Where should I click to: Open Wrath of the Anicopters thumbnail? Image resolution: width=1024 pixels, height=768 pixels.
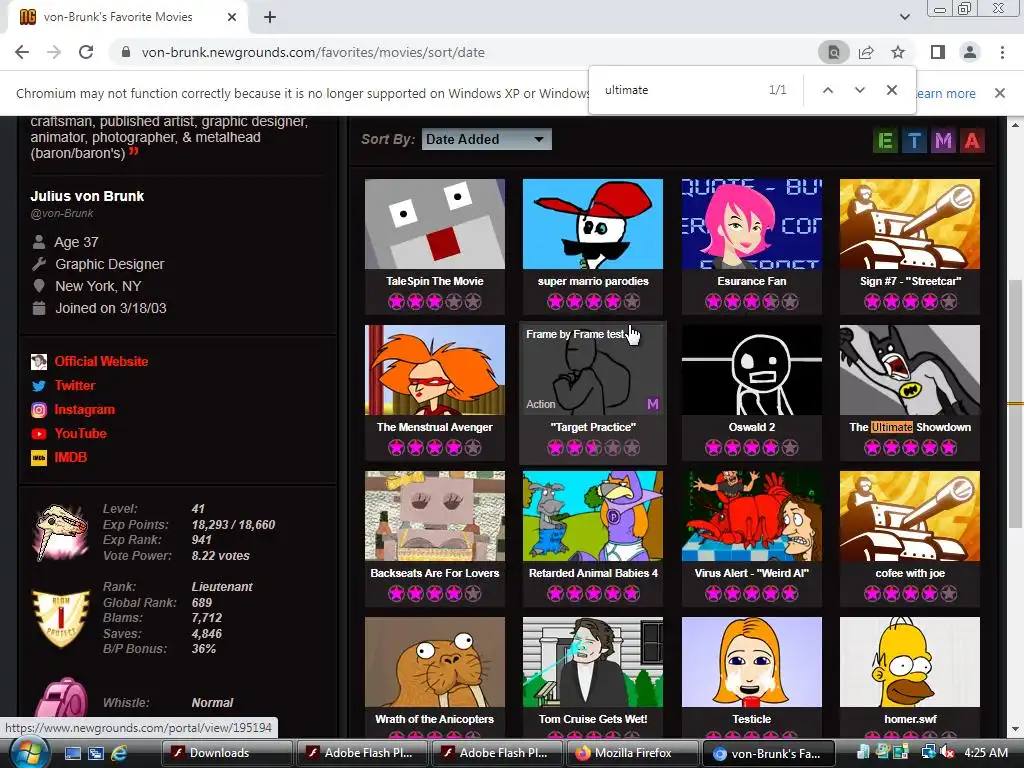[435, 662]
